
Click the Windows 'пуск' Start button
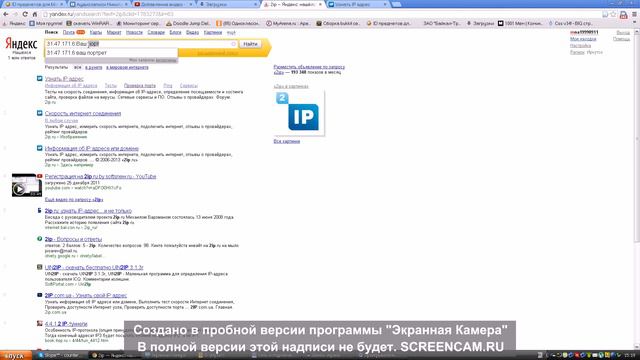pos(16,356)
